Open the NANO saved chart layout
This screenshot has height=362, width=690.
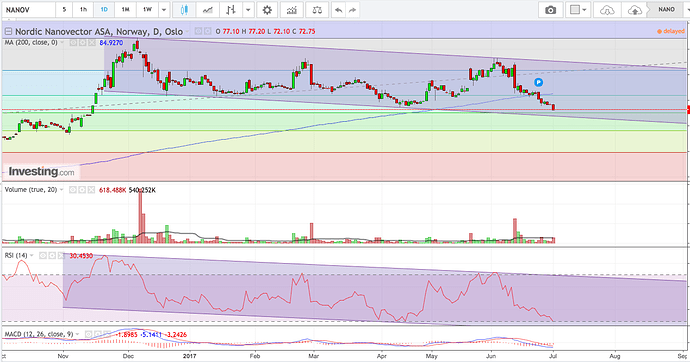point(666,10)
